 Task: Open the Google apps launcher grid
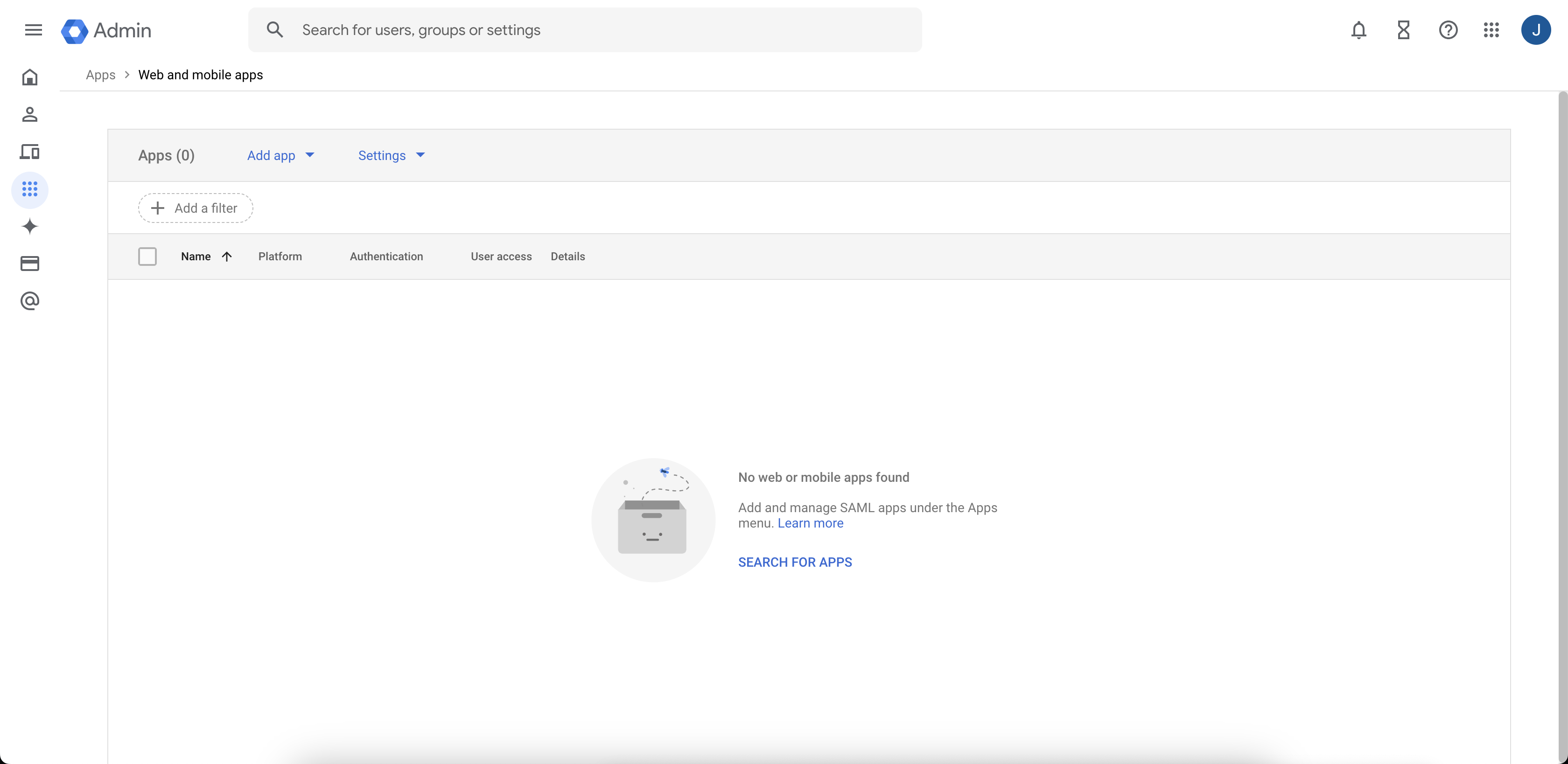[1491, 30]
